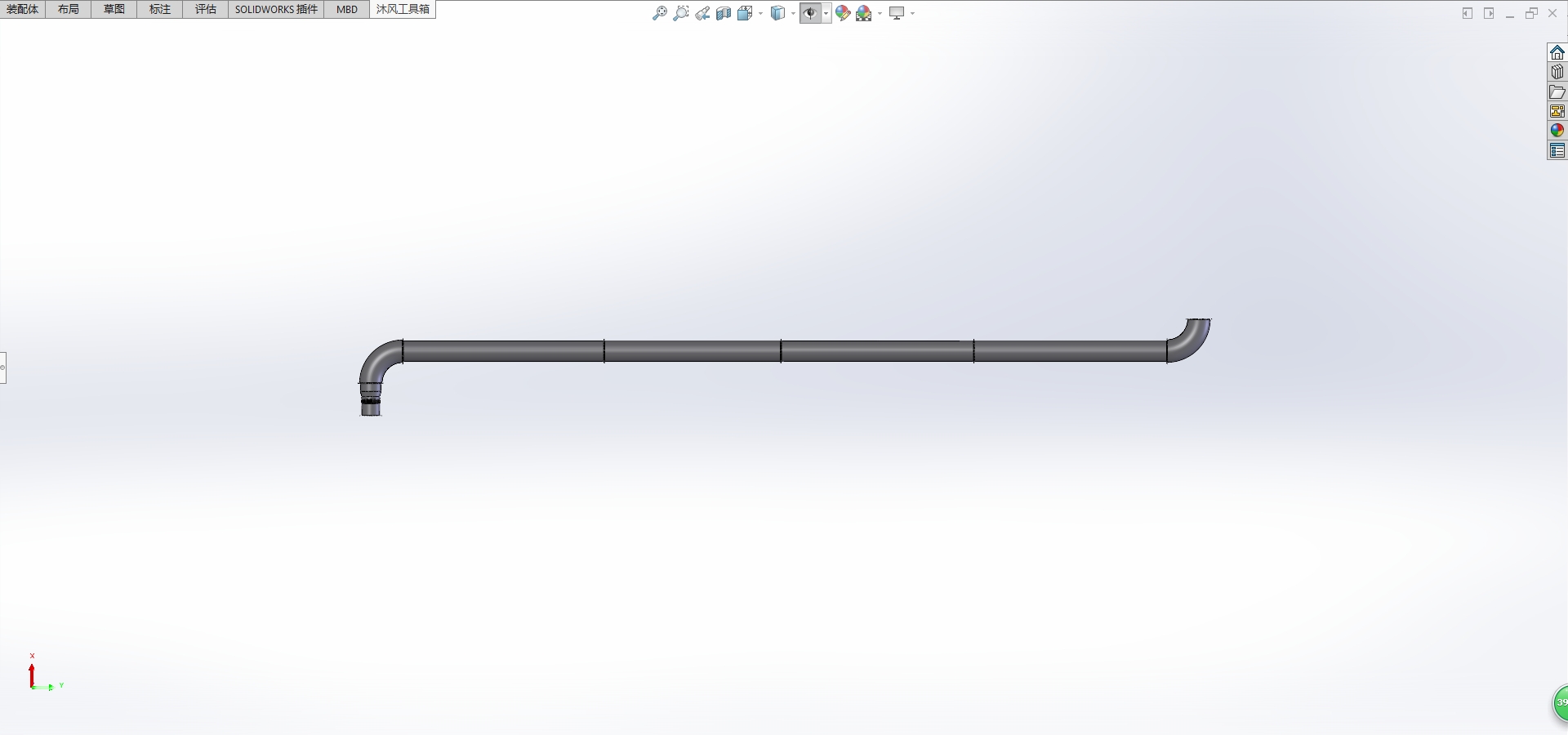Open the Edit Appearance color ball tool
1568x735 pixels.
click(843, 13)
